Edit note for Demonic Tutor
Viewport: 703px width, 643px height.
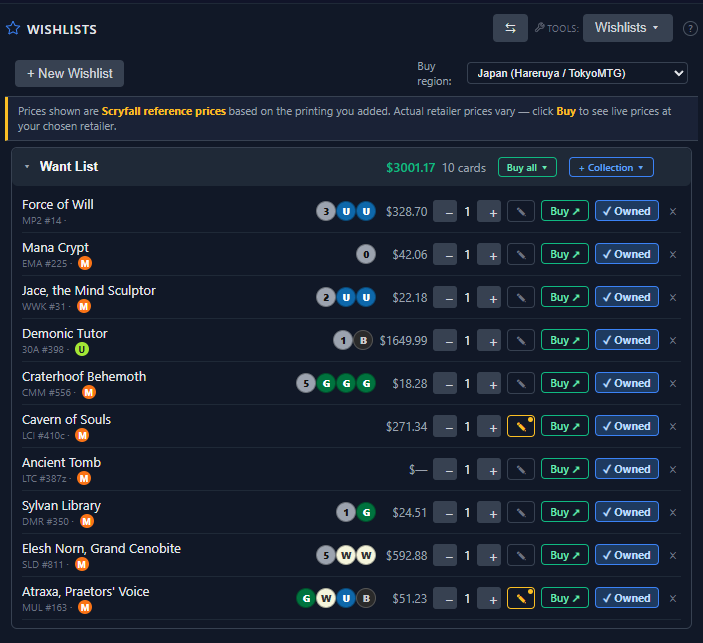(521, 340)
